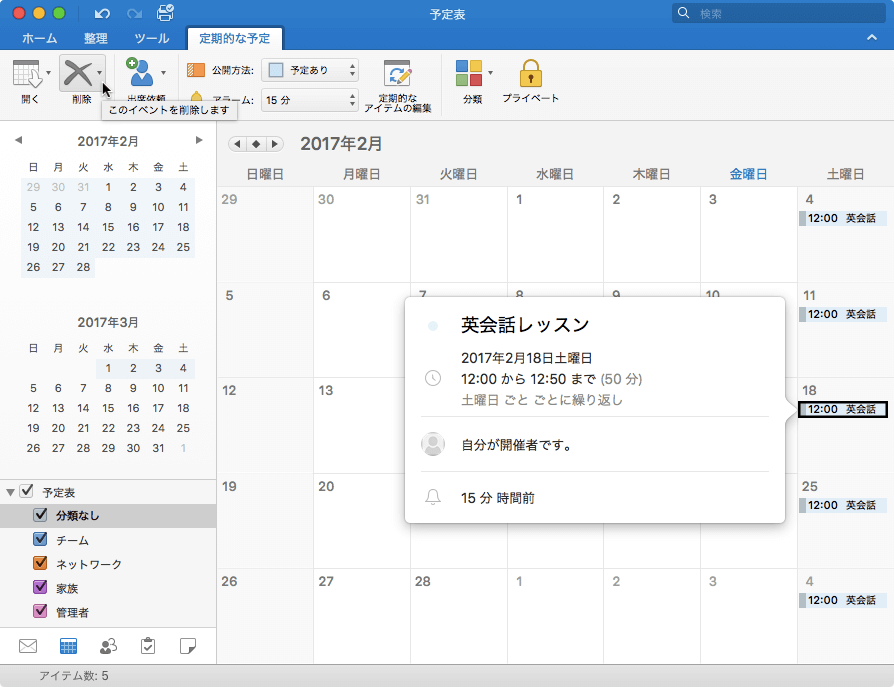
Task: Go to next month in mini calendar
Action: [198, 140]
